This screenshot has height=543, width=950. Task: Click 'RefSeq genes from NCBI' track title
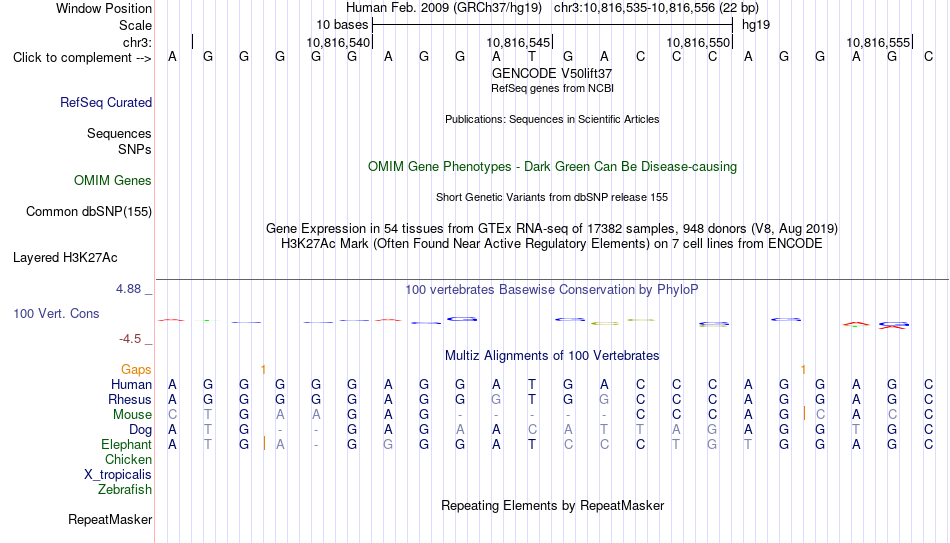[x=552, y=88]
